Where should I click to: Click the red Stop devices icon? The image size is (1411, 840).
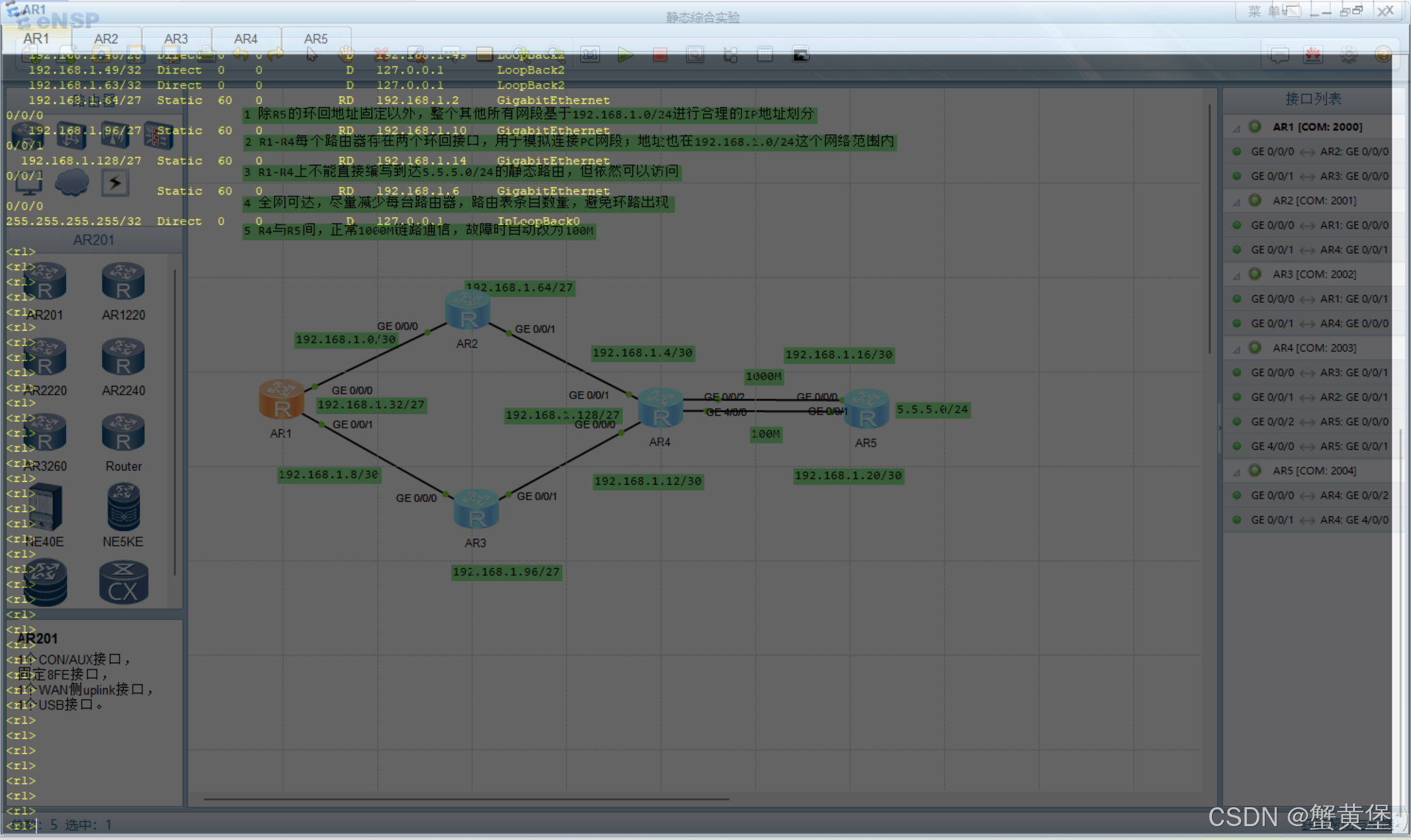tap(660, 55)
